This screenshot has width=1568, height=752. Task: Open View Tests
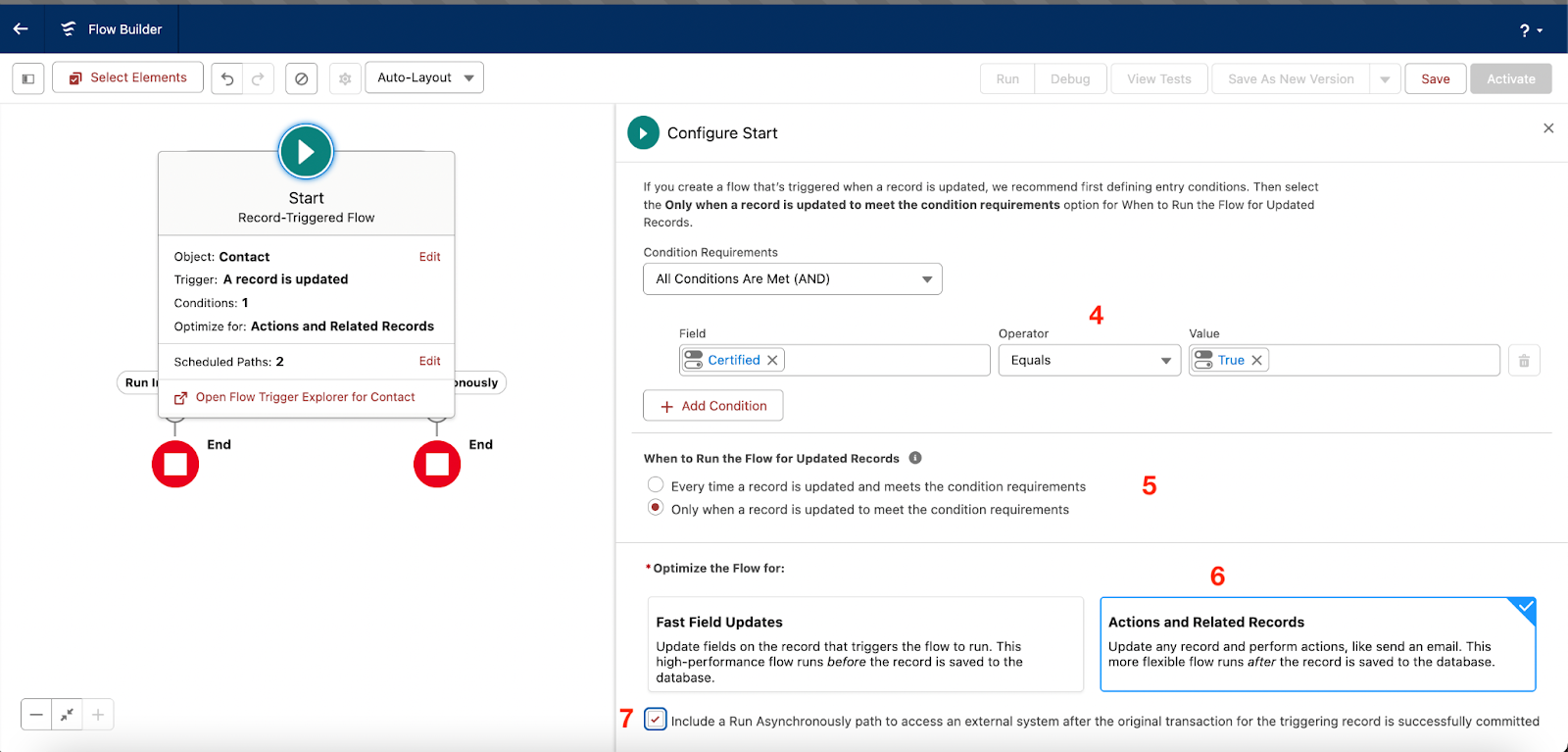(x=1159, y=78)
